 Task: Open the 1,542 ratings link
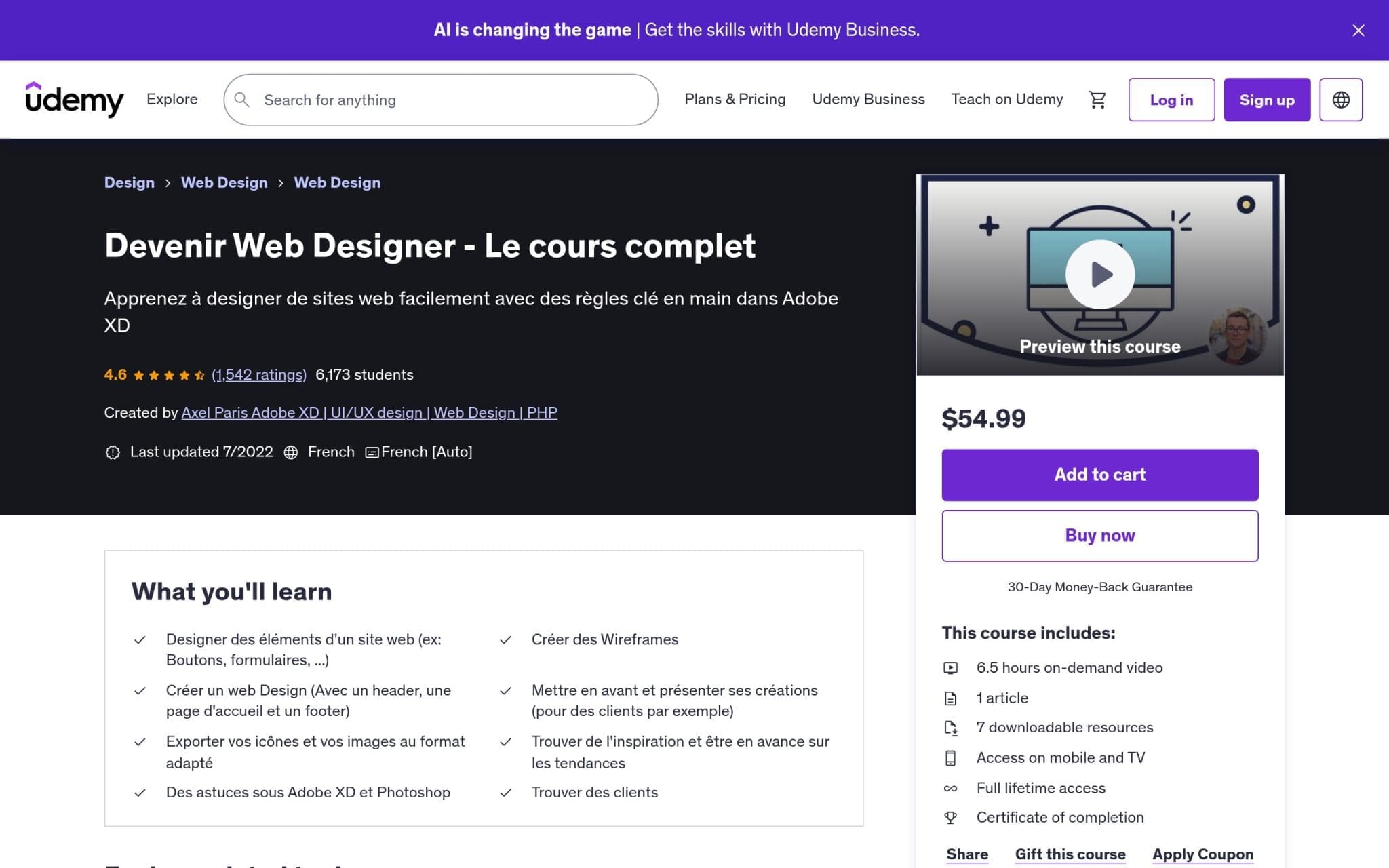click(259, 374)
